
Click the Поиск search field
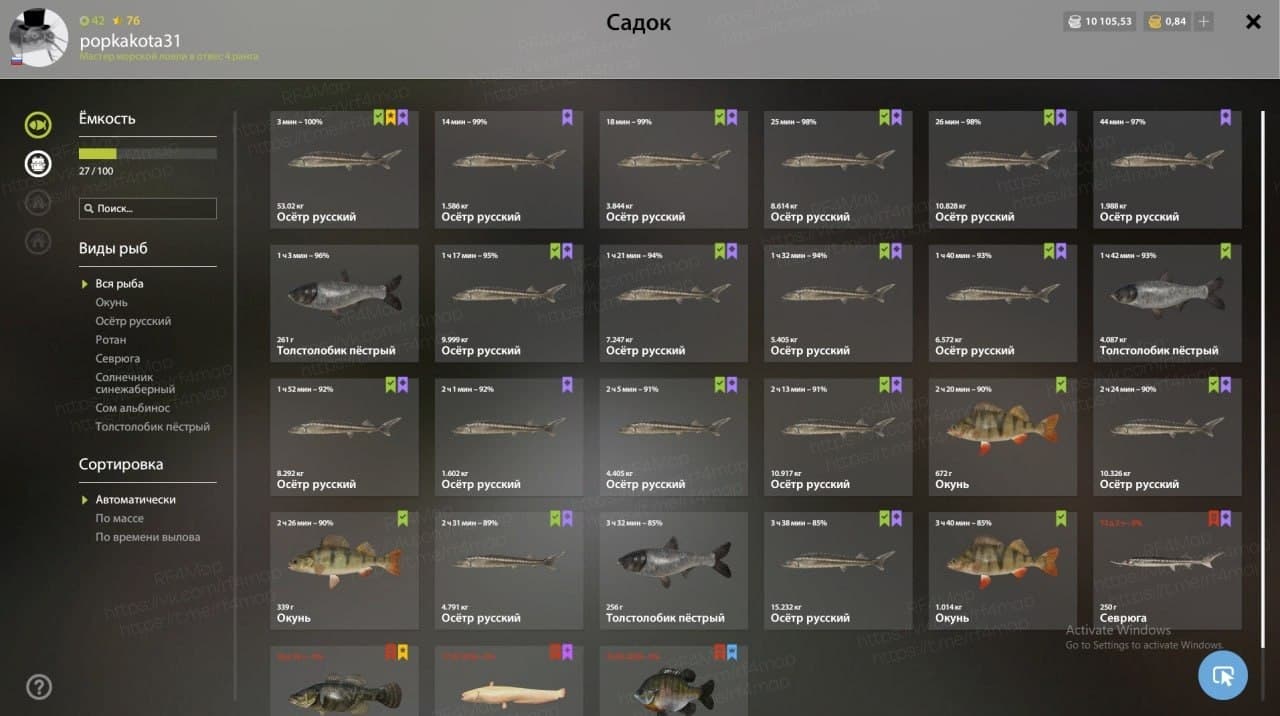pyautogui.click(x=148, y=209)
